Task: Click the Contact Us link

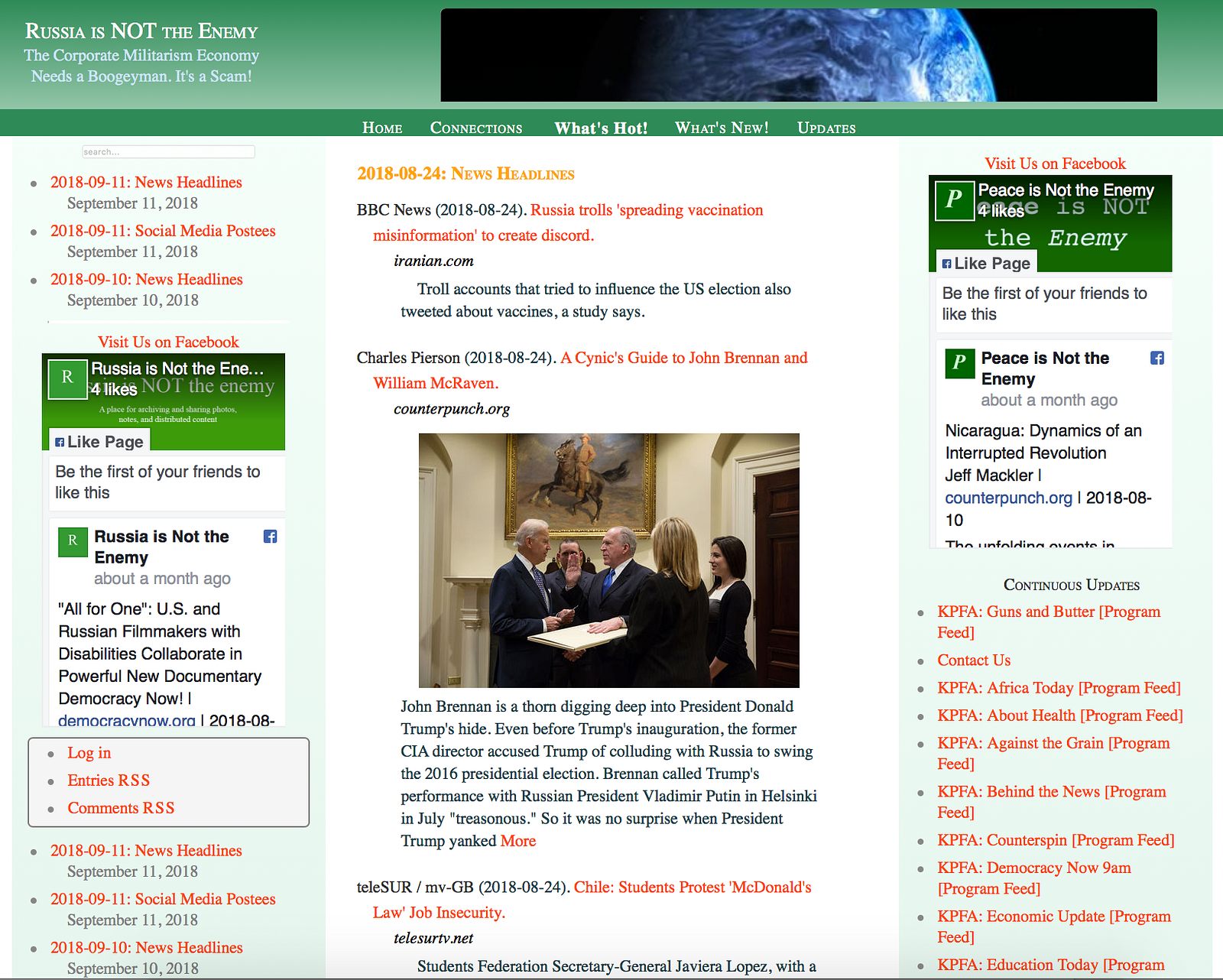Action: click(974, 660)
